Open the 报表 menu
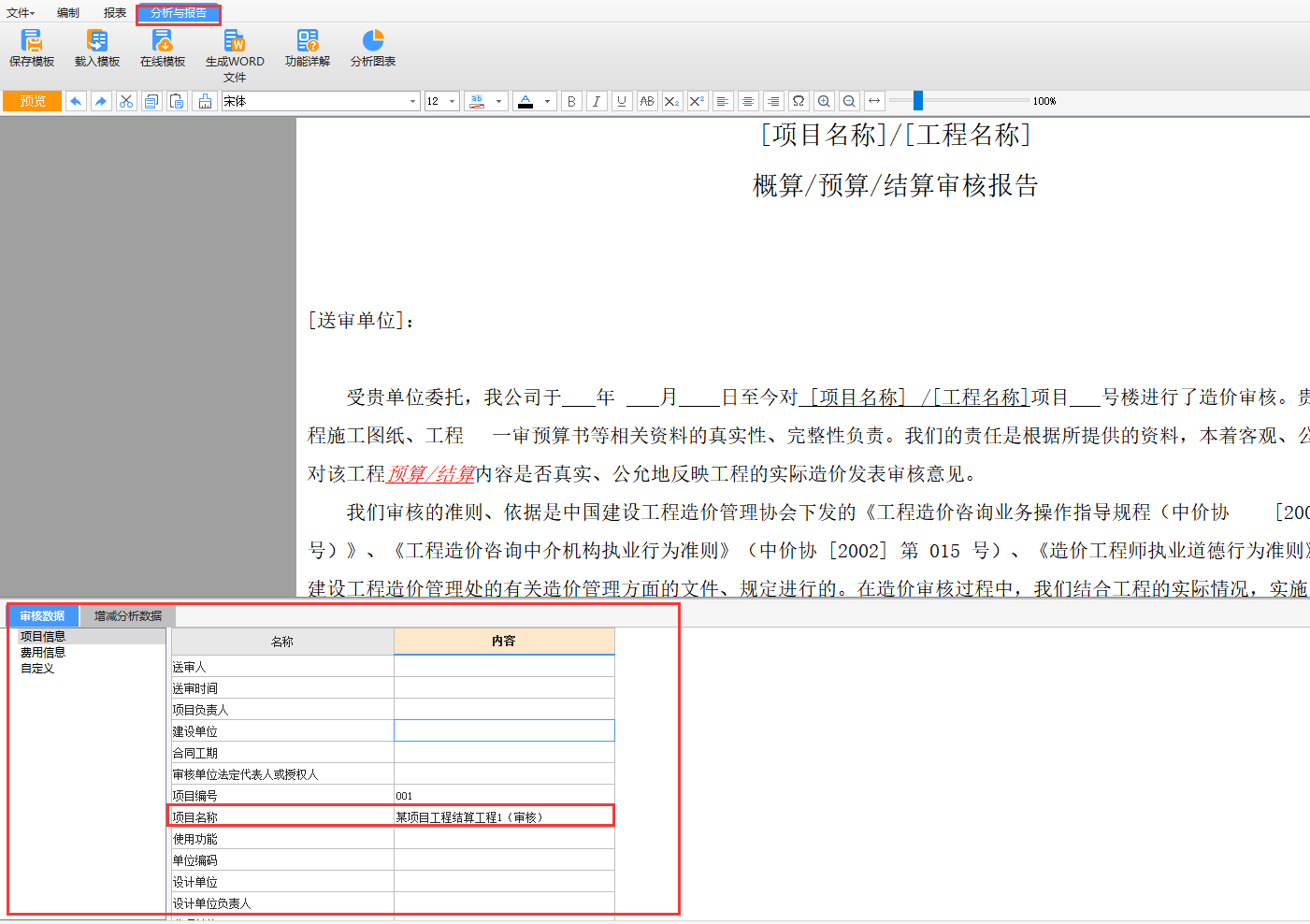 (x=115, y=13)
